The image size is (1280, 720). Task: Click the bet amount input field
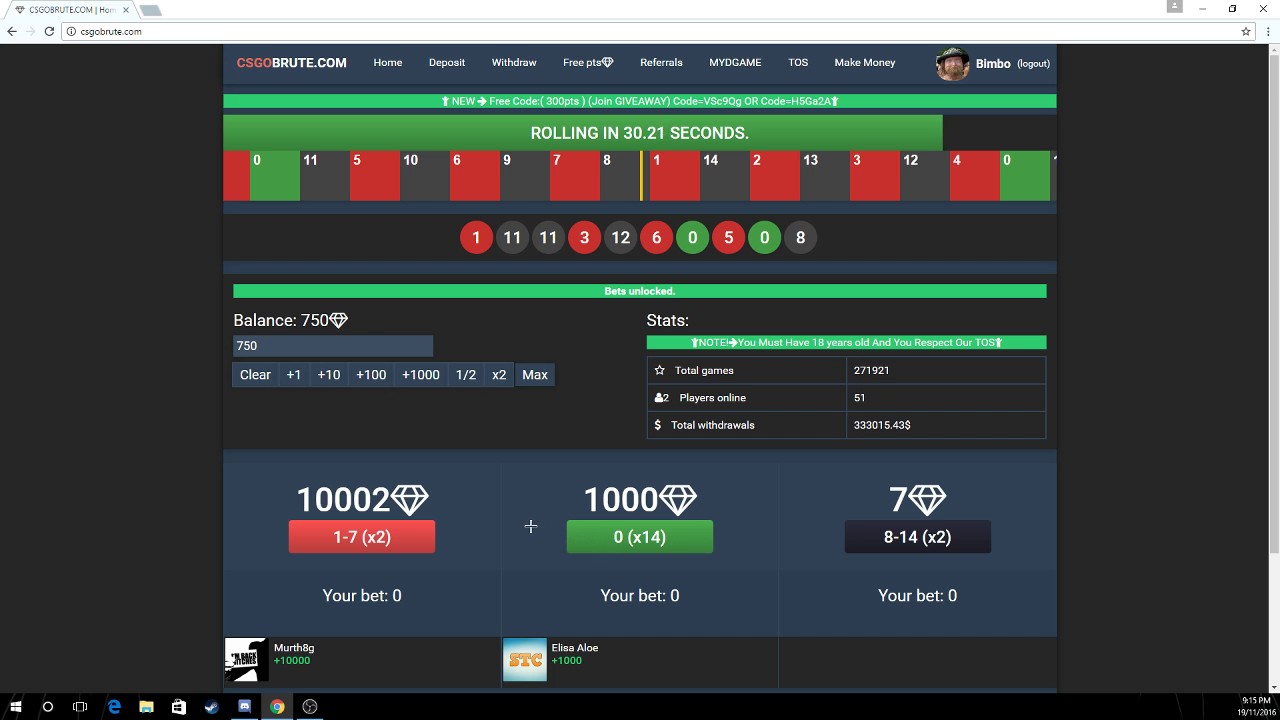[x=333, y=345]
